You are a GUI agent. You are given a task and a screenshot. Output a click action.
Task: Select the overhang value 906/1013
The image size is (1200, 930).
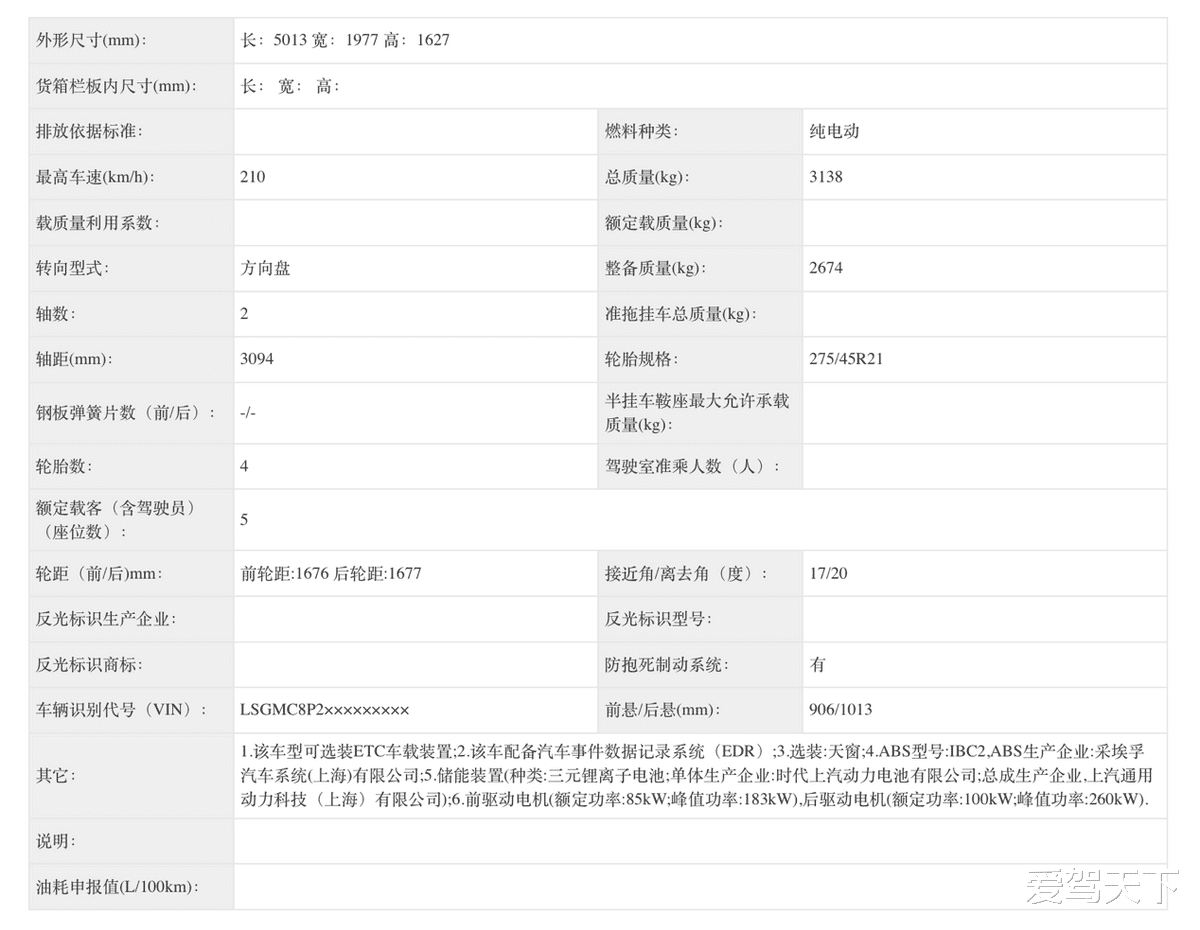point(841,710)
